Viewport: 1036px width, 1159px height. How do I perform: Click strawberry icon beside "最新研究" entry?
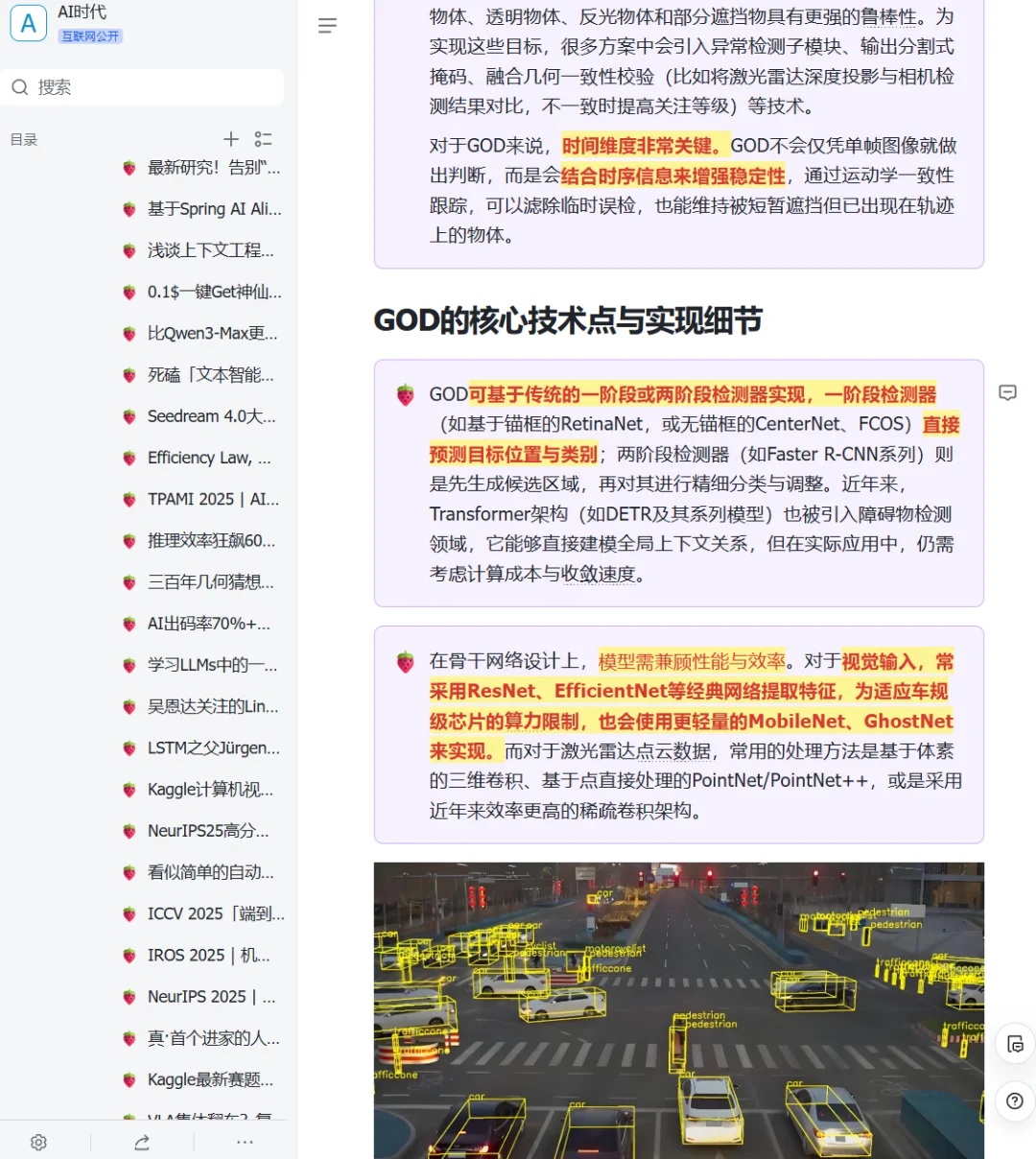pos(129,167)
